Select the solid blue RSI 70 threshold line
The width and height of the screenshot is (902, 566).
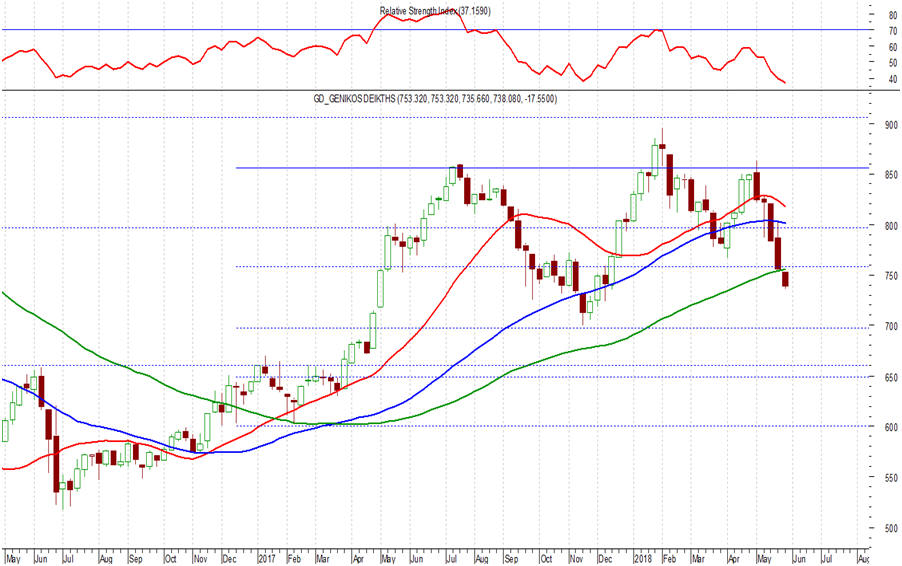(x=435, y=29)
